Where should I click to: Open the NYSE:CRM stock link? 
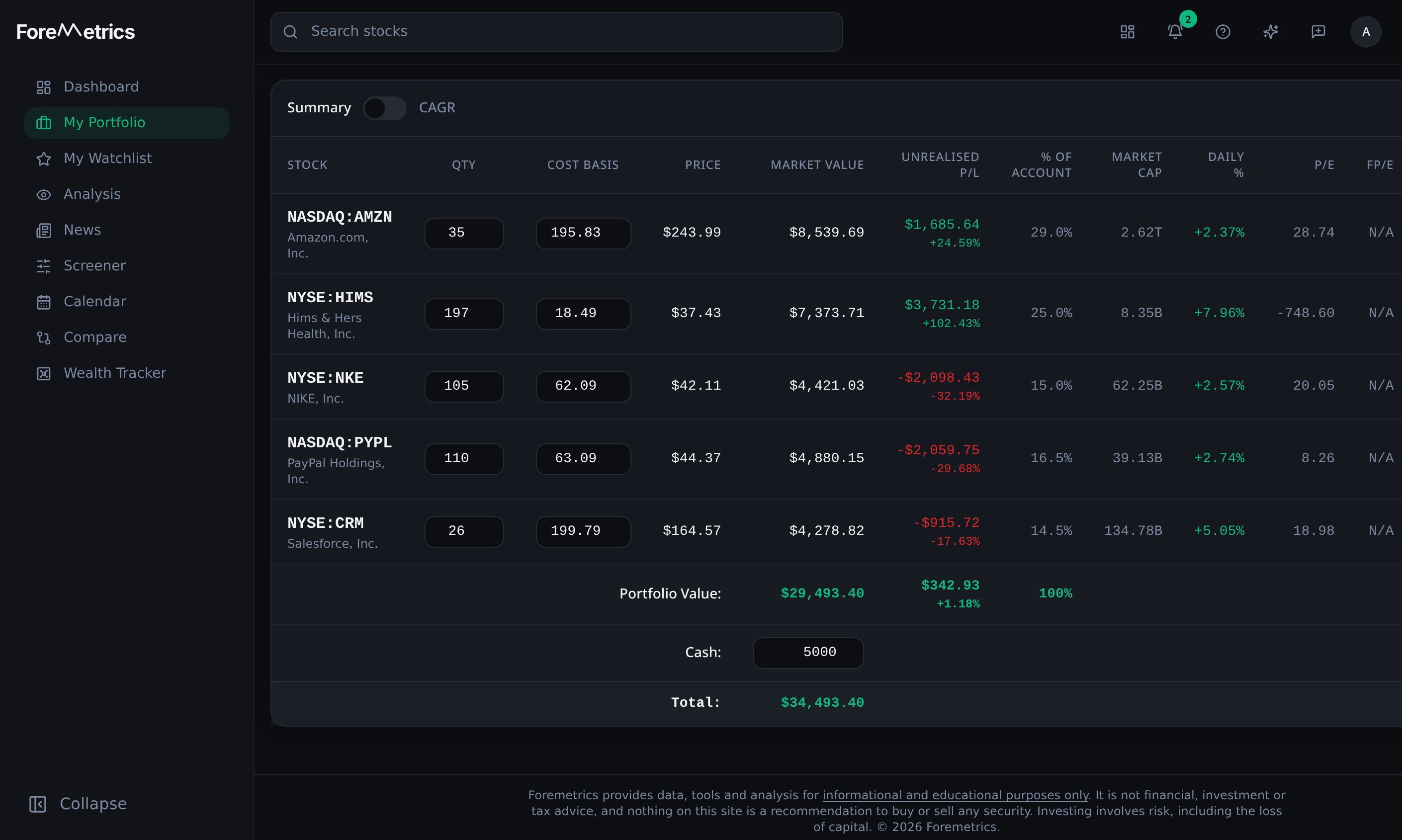coord(326,523)
